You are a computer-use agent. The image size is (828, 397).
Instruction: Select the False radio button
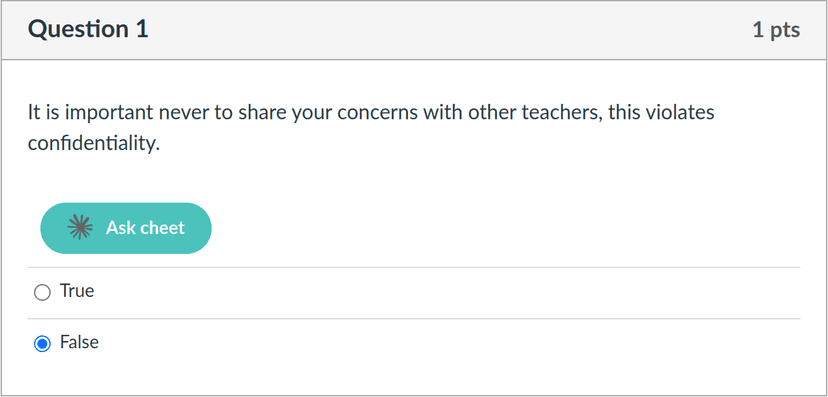pyautogui.click(x=42, y=344)
